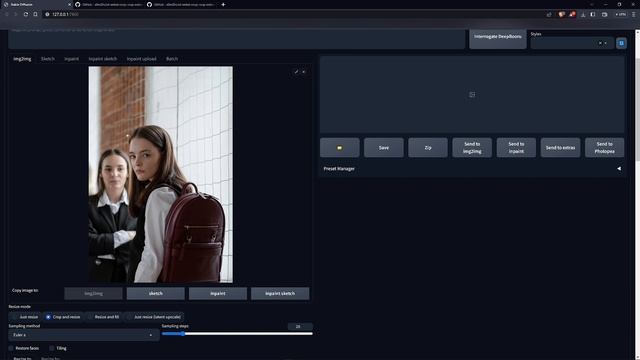Screen dimensions: 640x360
Task: Clear the Styles selection with the x icon
Action: 600,43
